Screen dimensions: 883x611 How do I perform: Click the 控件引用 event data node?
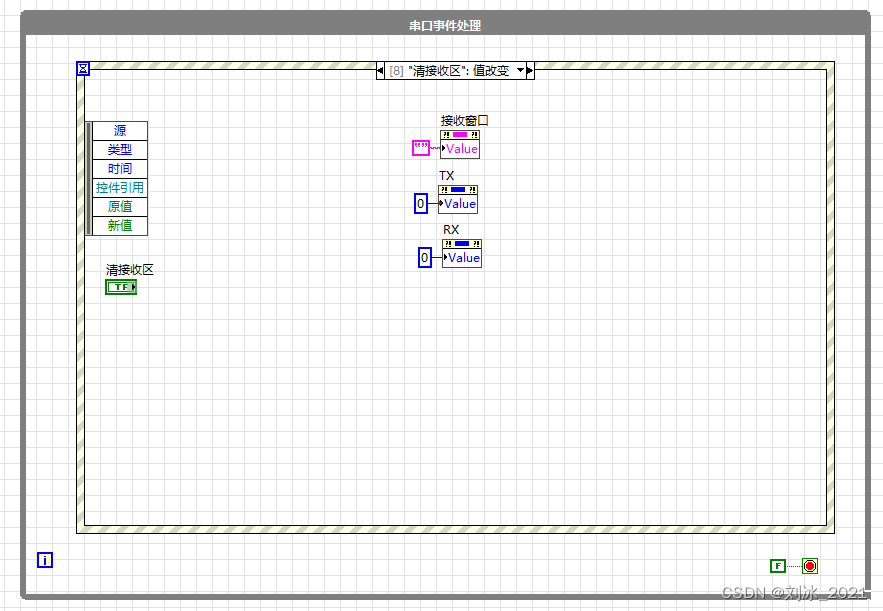pos(120,188)
